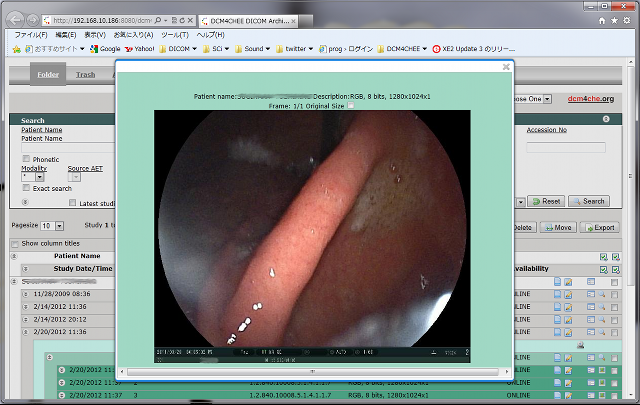This screenshot has height=405, width=640.
Task: Click the Accession No link
Action: tap(547, 130)
